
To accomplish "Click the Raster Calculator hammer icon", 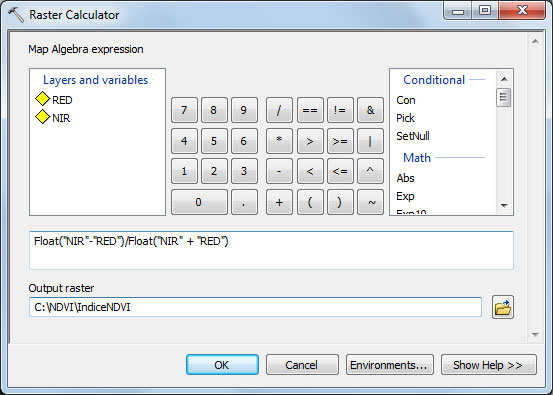I will click(x=16, y=15).
